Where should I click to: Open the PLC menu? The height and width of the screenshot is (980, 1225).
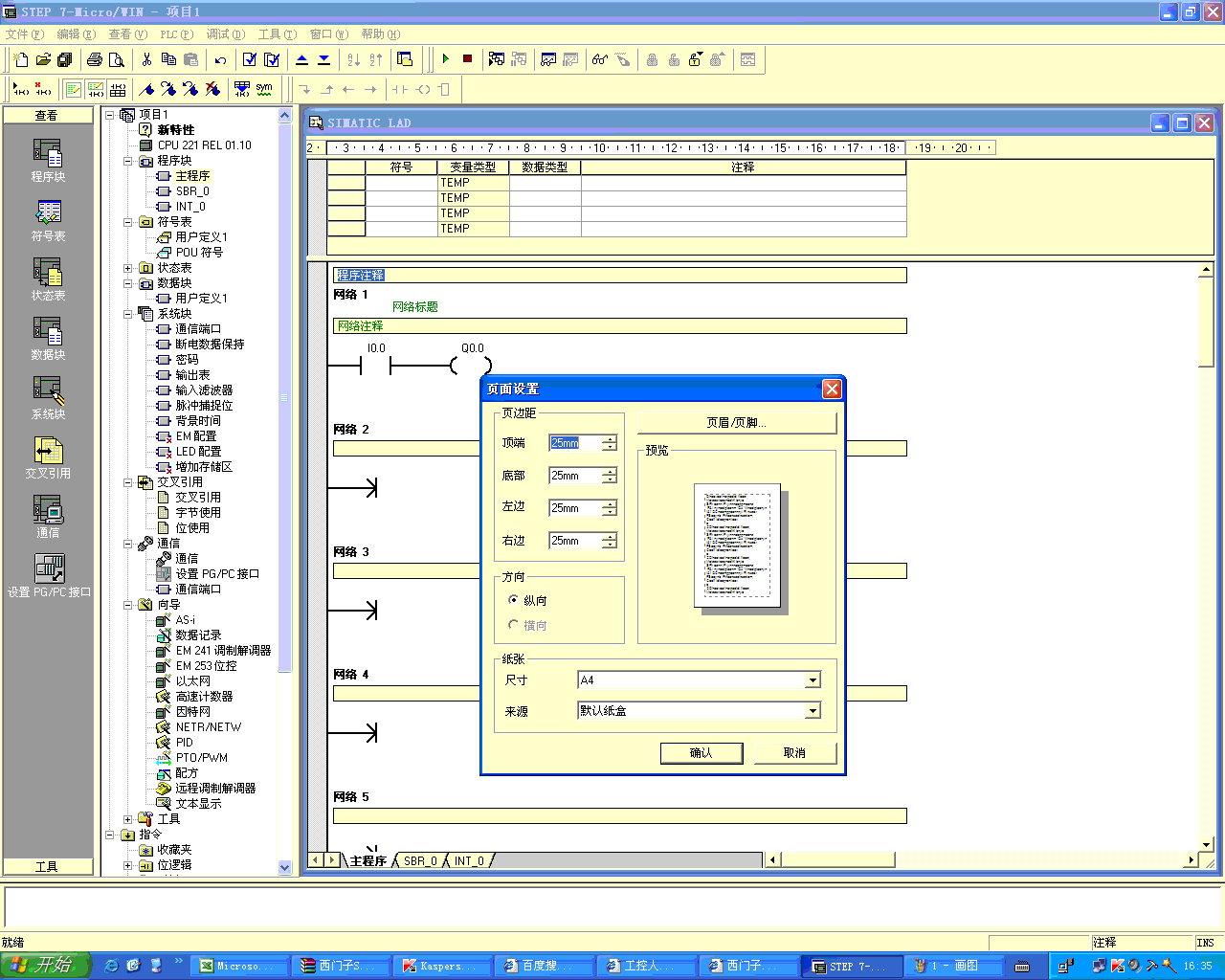175,34
